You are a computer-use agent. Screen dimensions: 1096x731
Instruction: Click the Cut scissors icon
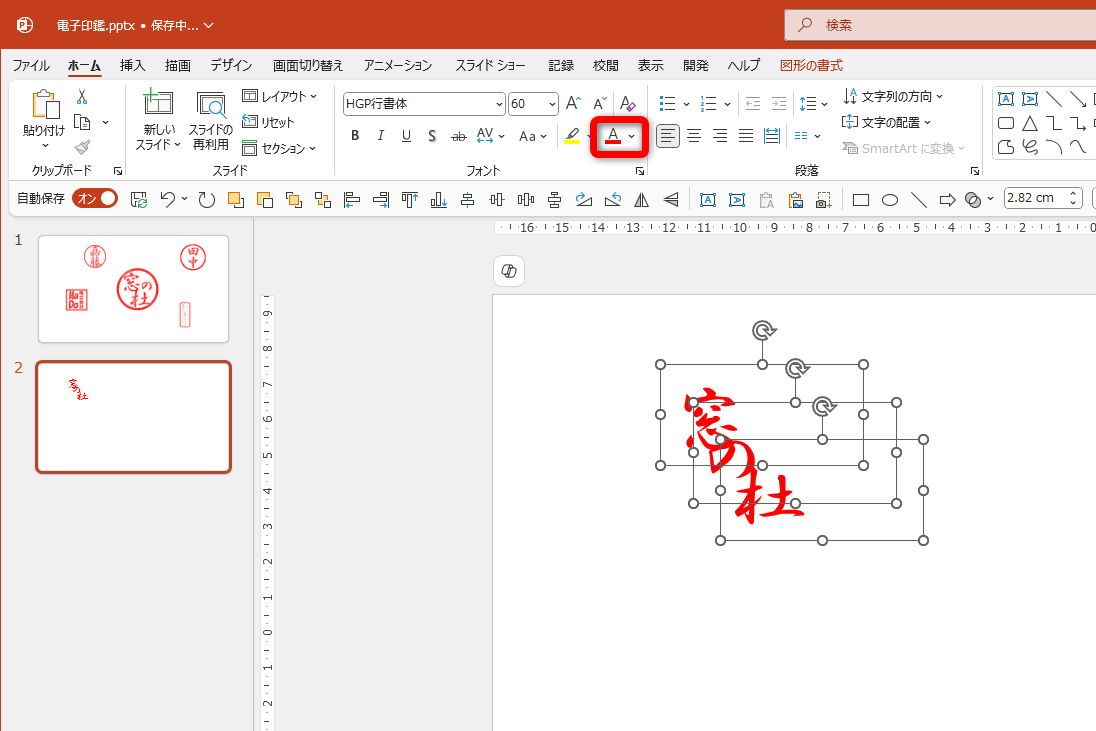[x=82, y=96]
